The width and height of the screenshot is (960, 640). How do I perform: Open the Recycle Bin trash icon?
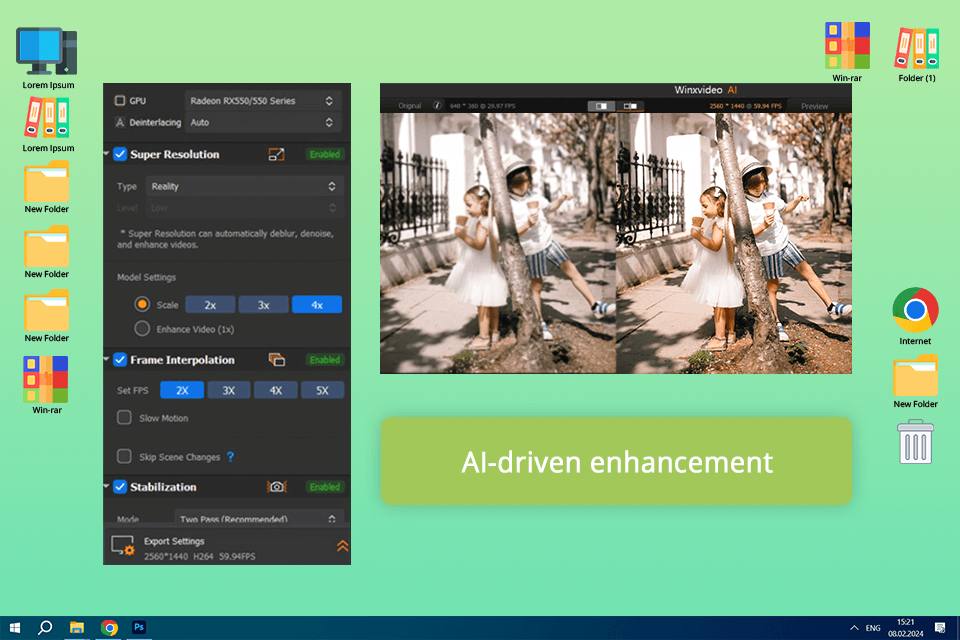pos(915,442)
